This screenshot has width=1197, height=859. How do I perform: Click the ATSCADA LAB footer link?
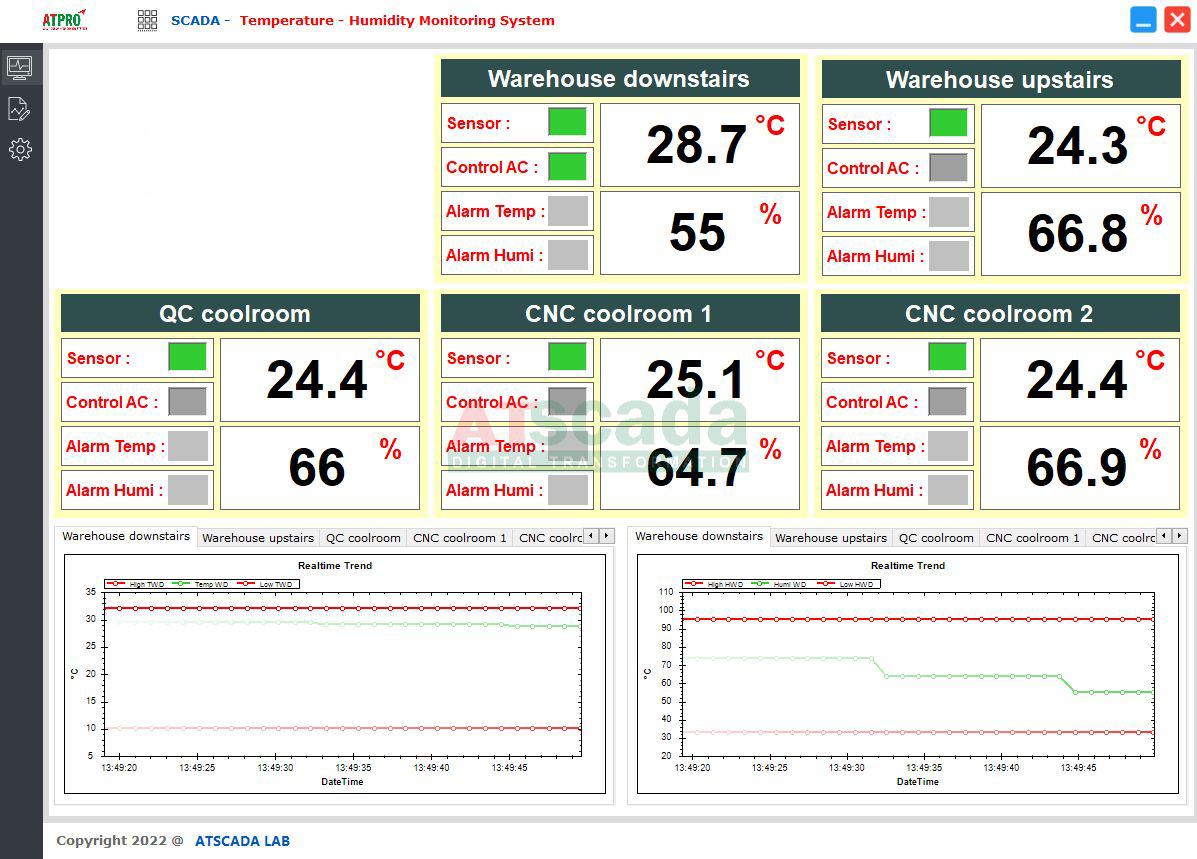tap(242, 841)
